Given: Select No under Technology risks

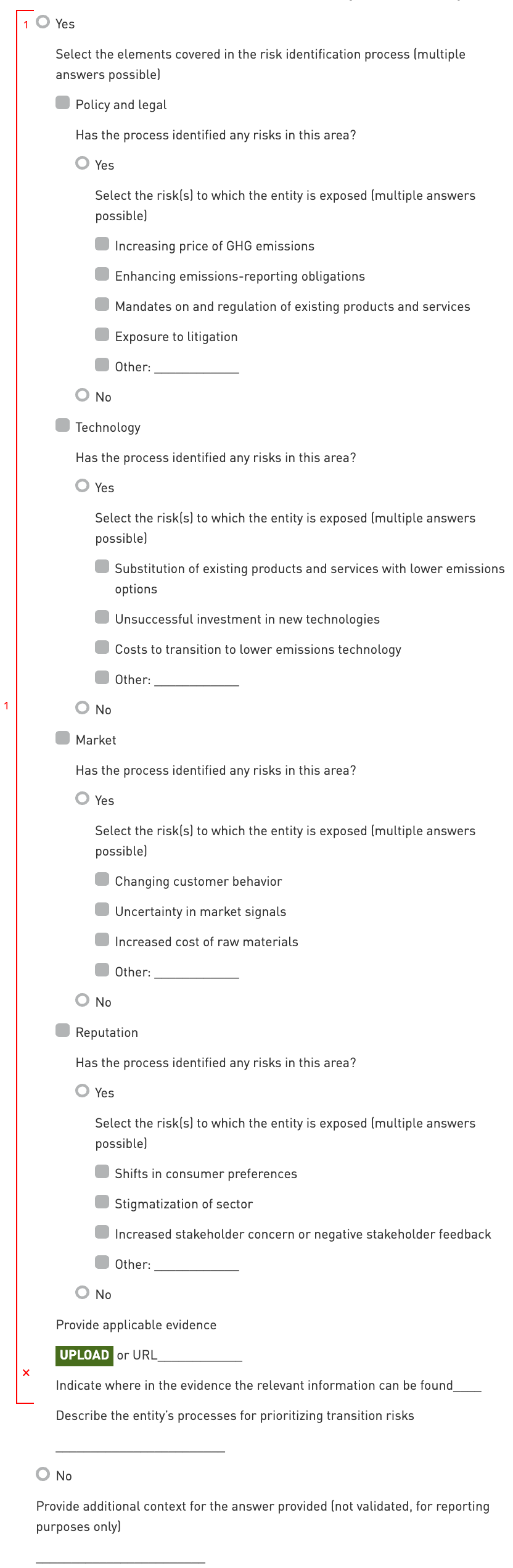Looking at the screenshot, I should pos(82,708).
